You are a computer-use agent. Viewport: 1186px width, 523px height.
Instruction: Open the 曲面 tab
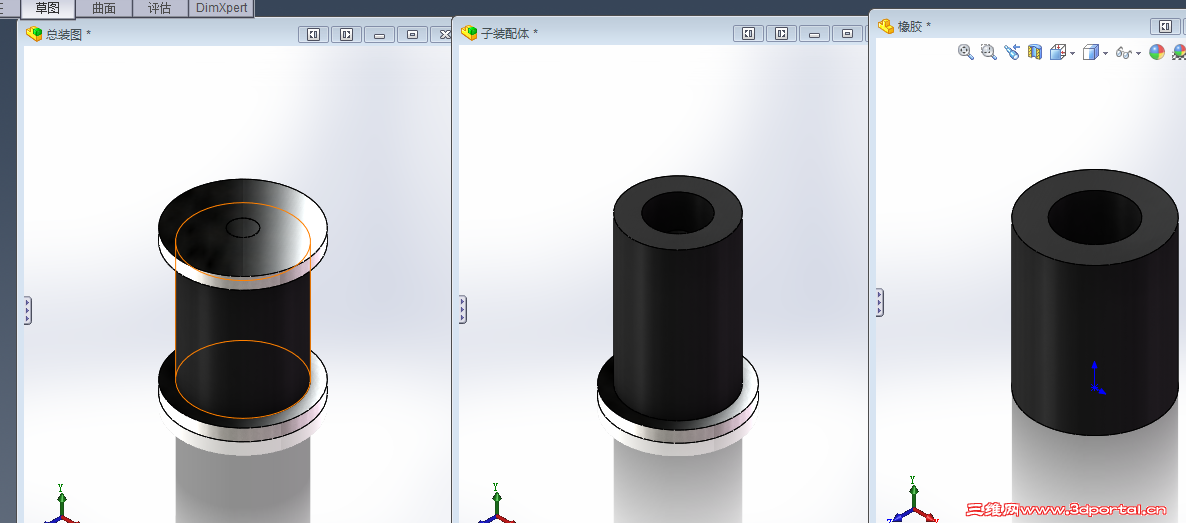pyautogui.click(x=104, y=8)
